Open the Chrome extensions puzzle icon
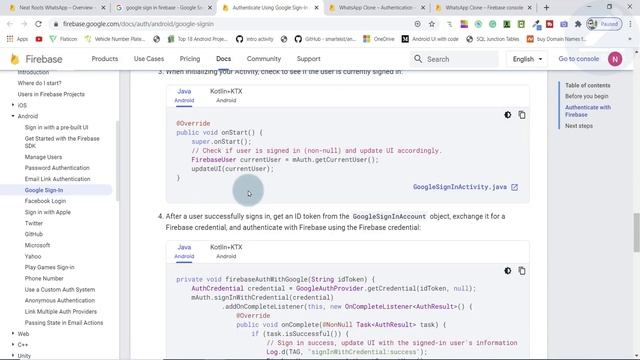Image resolution: width=640 pixels, height=360 pixels. click(578, 24)
